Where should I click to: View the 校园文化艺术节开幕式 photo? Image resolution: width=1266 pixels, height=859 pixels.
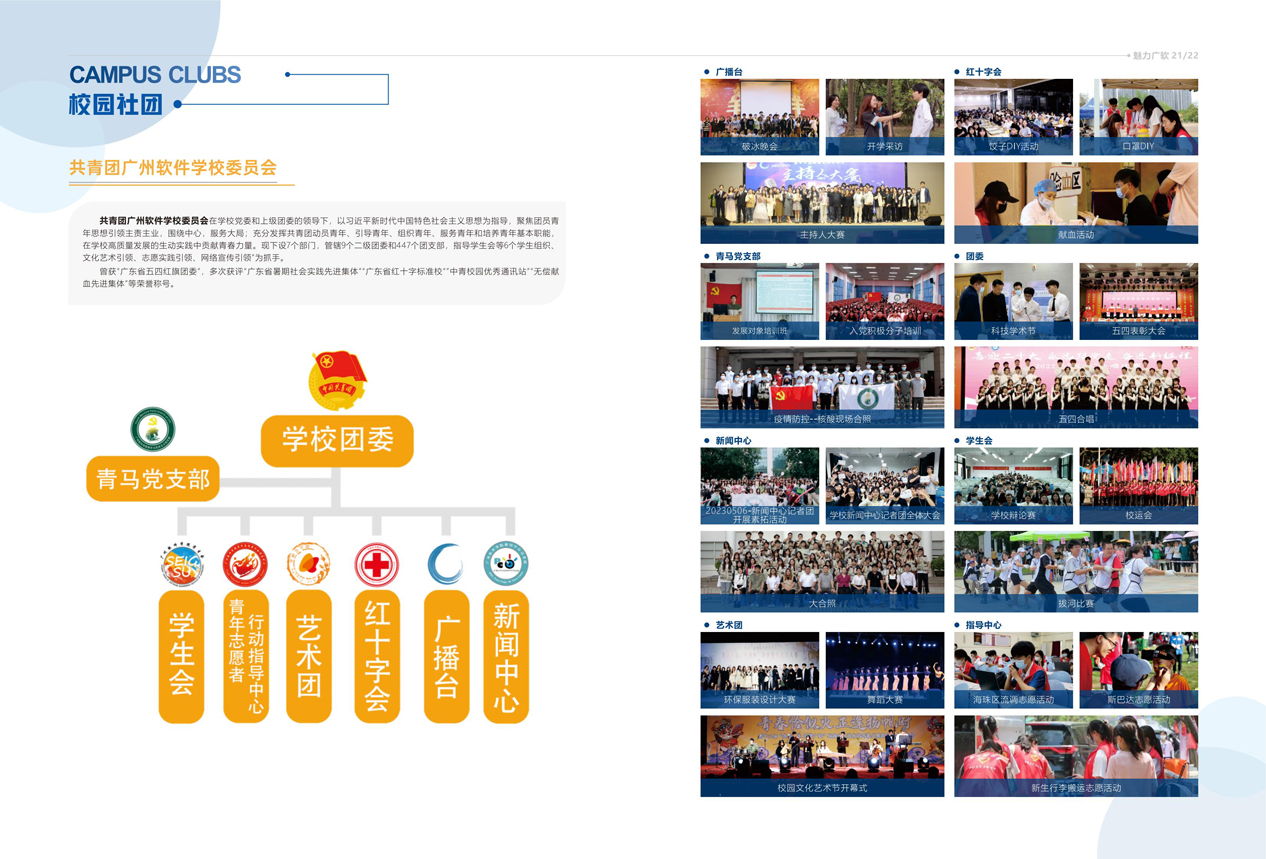(822, 756)
